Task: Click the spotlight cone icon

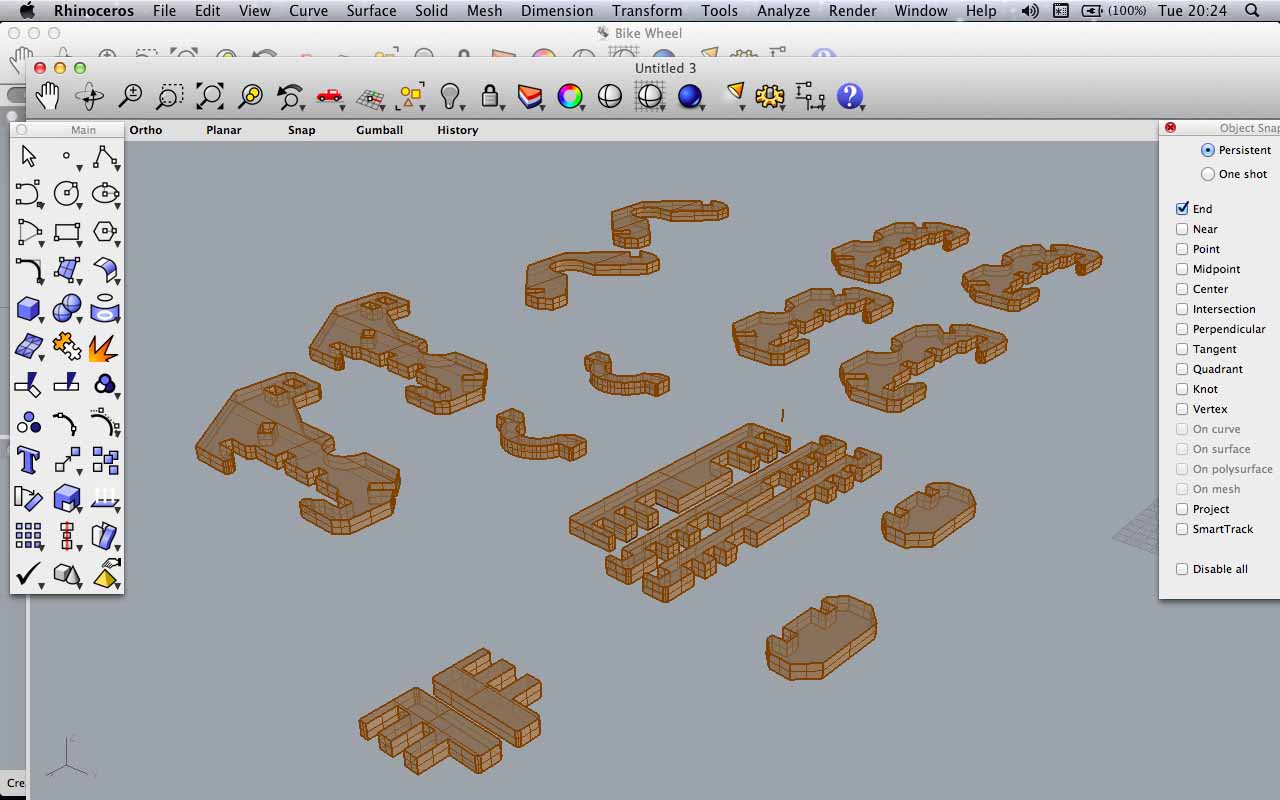Action: pos(735,94)
